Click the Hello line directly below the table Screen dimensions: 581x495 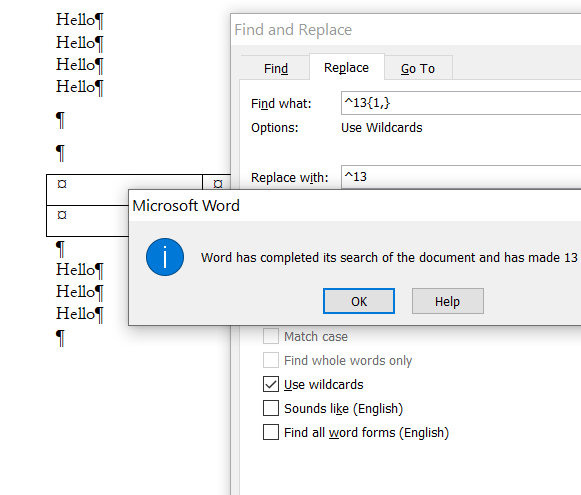pyautogui.click(x=79, y=270)
